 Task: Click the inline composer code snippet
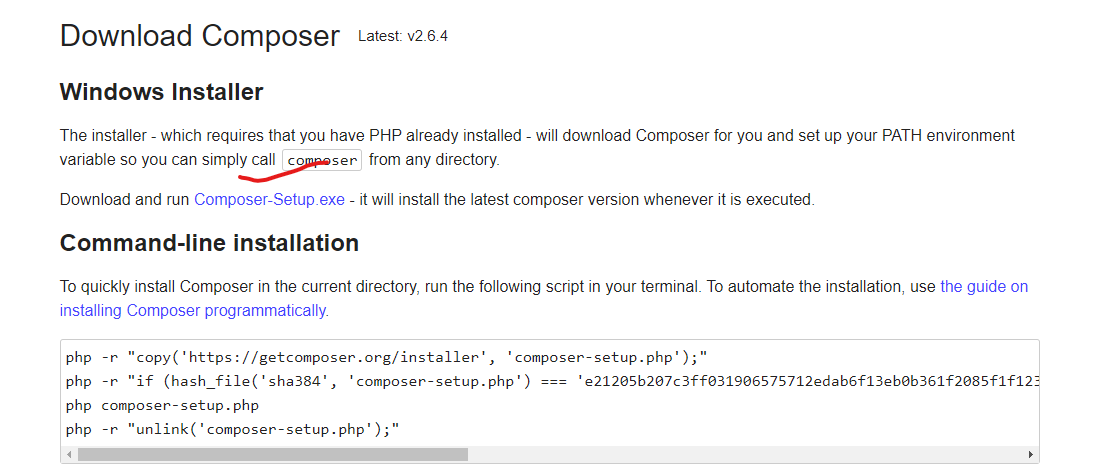(x=322, y=160)
